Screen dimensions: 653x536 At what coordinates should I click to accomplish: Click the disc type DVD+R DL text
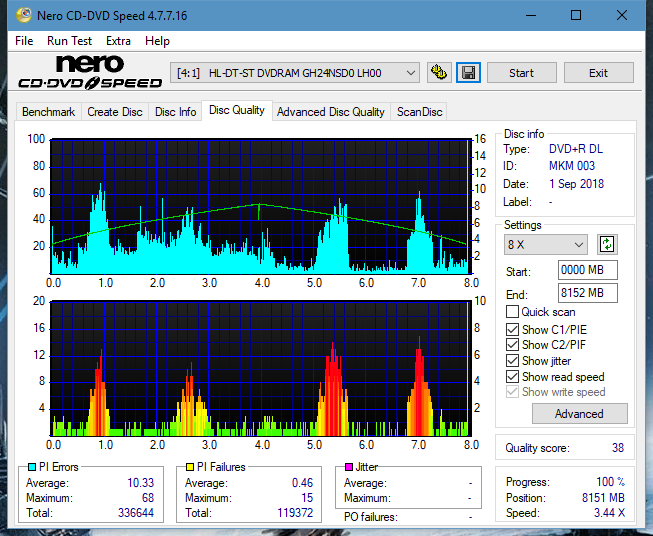(x=576, y=149)
